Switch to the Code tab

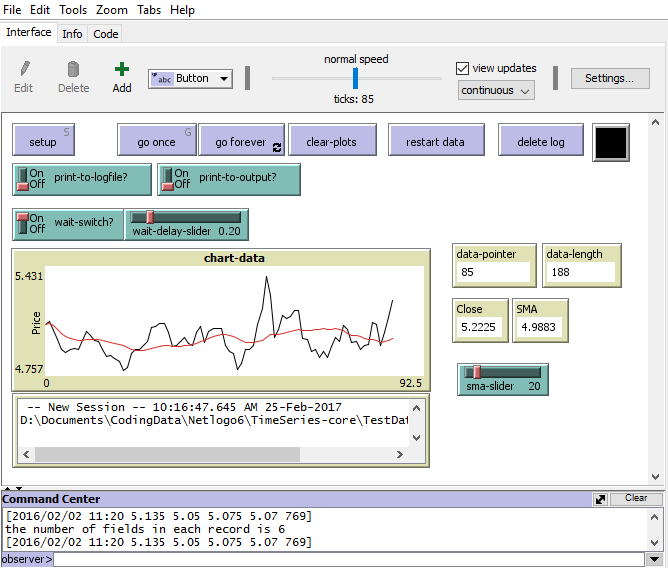[x=105, y=33]
